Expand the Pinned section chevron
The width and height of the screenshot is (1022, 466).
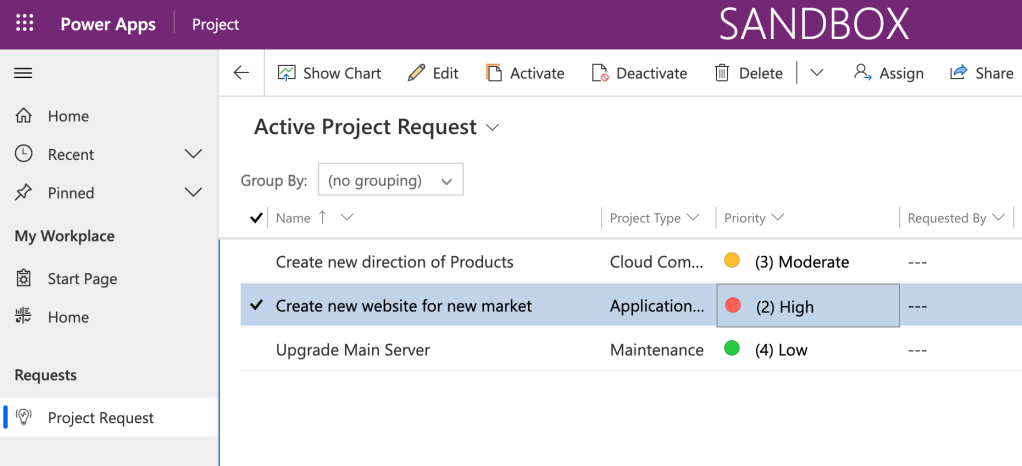pos(194,192)
